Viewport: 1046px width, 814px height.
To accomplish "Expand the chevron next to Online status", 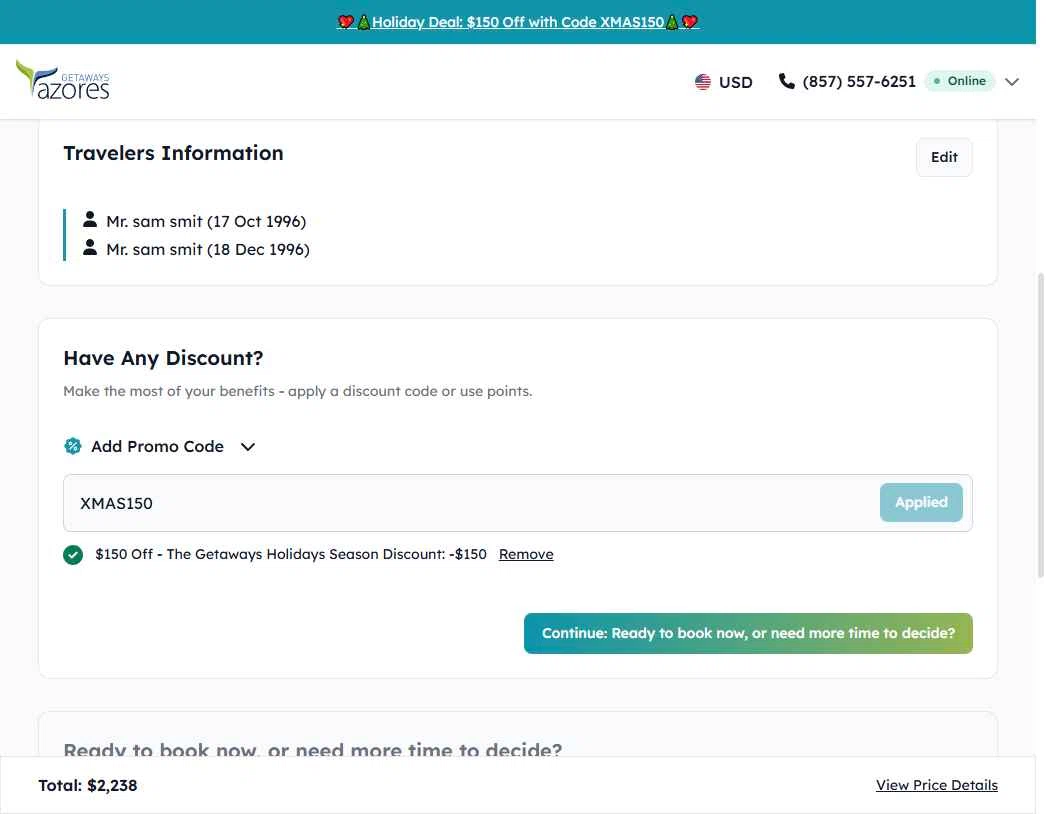I will click(1011, 81).
